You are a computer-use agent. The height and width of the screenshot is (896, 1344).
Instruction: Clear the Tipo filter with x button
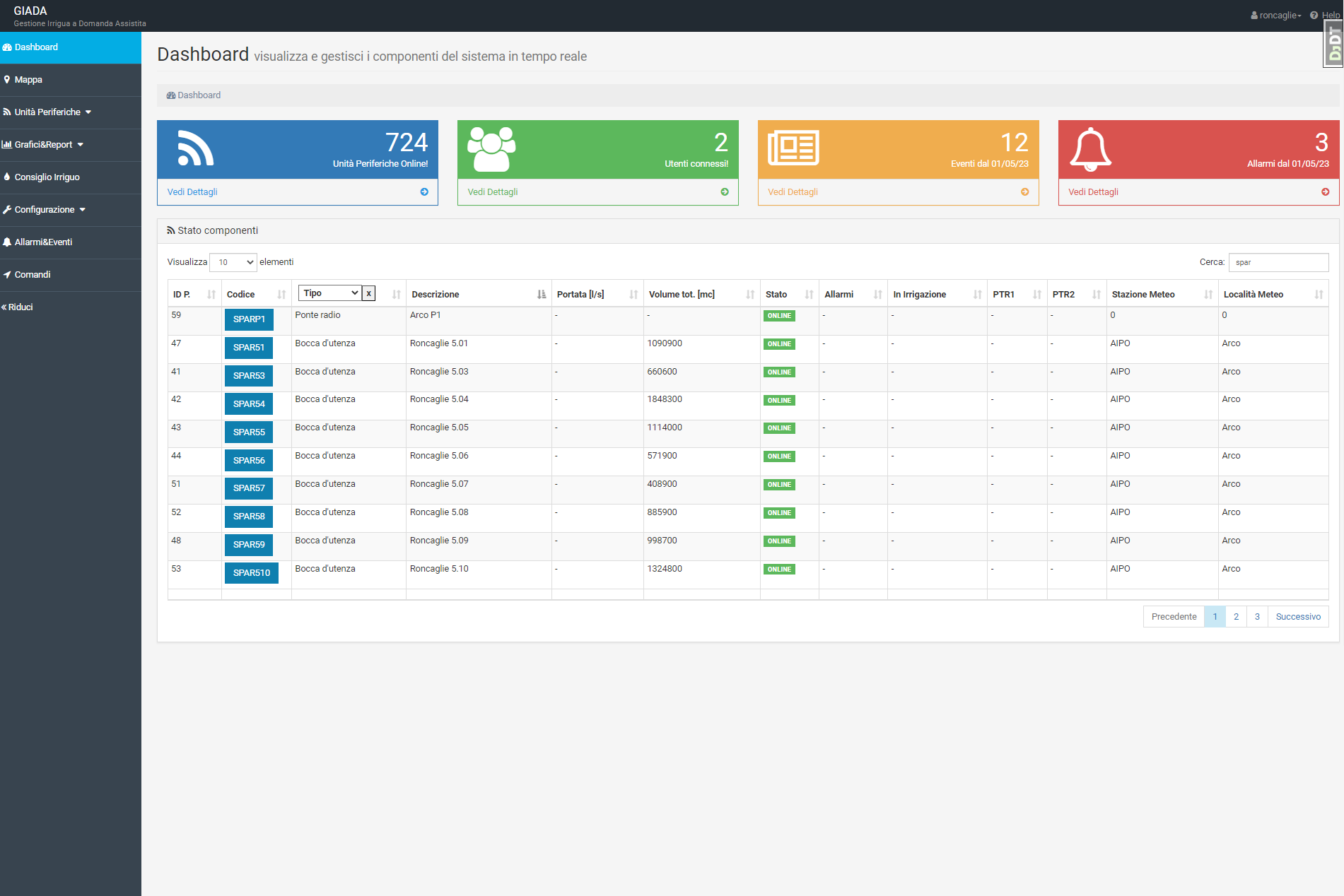(368, 293)
